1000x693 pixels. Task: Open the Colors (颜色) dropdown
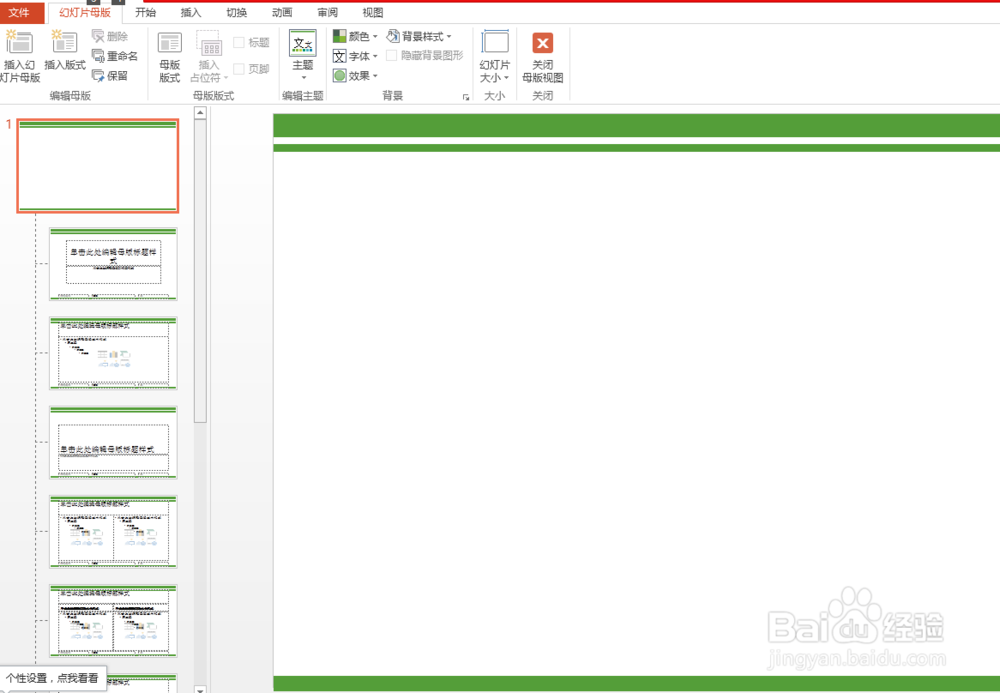coord(355,36)
